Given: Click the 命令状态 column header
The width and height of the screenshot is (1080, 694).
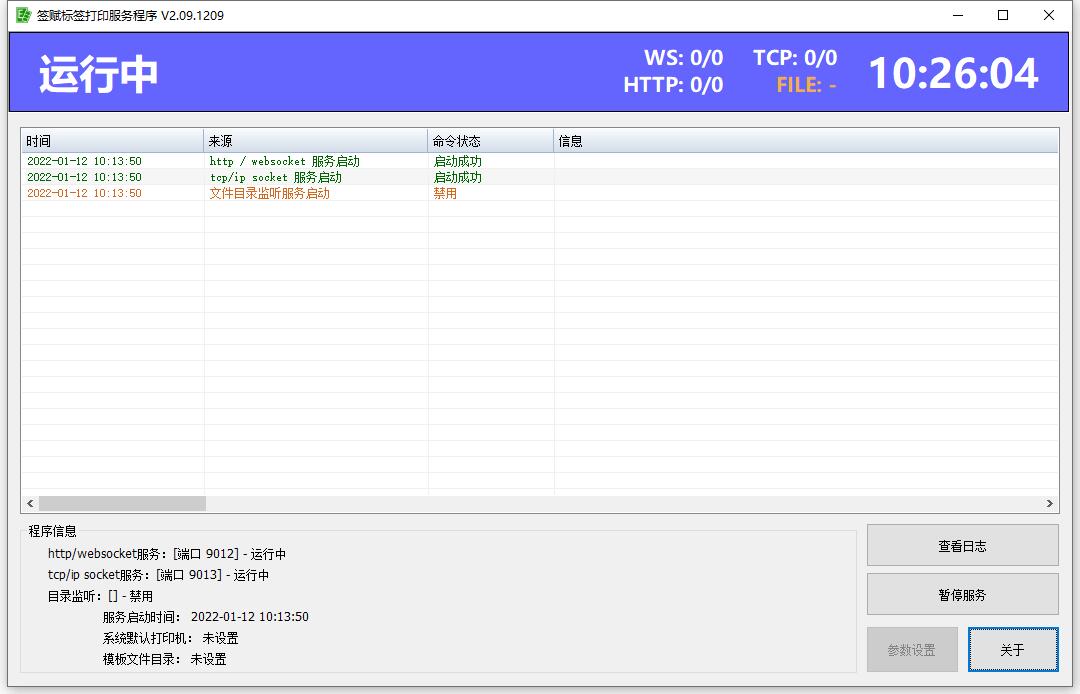Looking at the screenshot, I should point(490,140).
